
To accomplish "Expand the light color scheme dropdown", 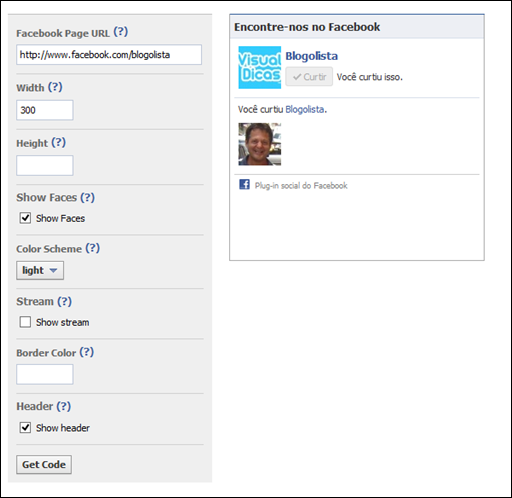I will tap(40, 270).
